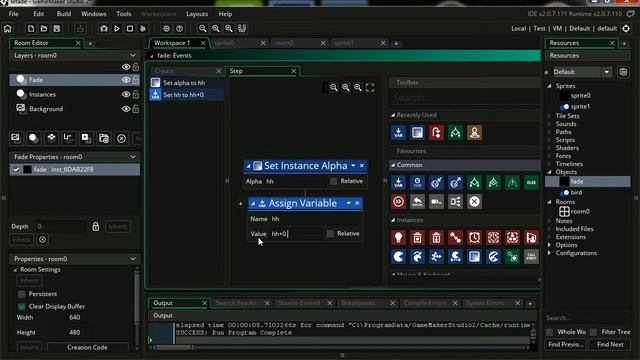Collapse the Fade Properties - room0 section

point(133,157)
